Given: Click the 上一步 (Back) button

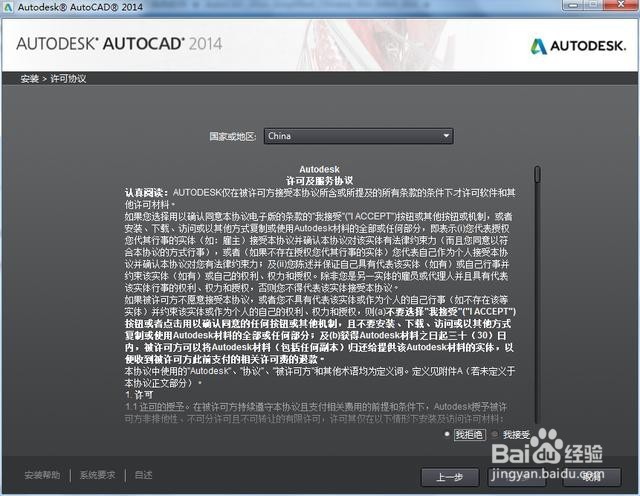Looking at the screenshot, I should [450, 477].
